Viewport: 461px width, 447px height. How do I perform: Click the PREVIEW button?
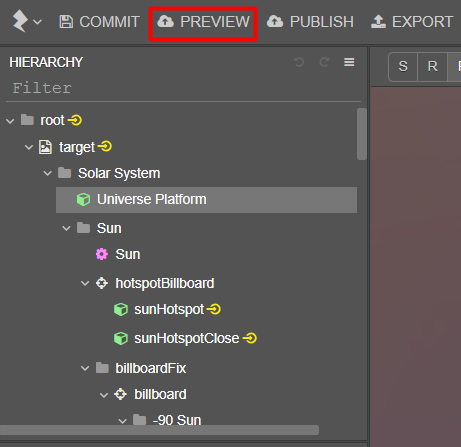point(203,22)
